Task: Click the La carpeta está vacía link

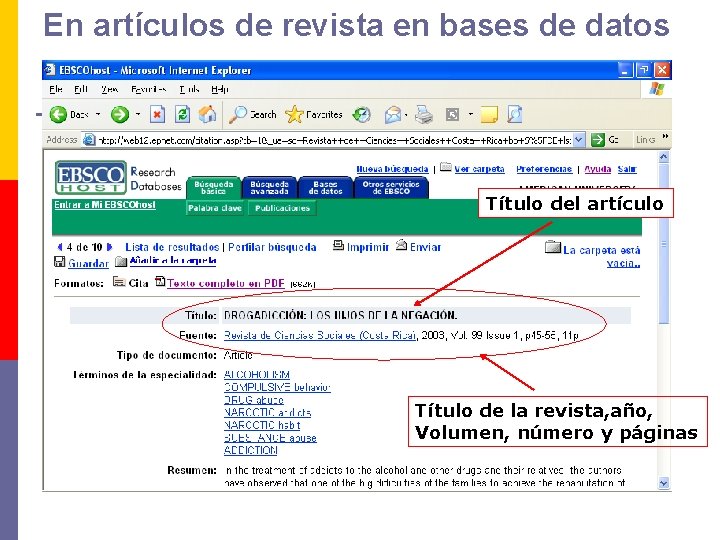Action: pos(602,257)
